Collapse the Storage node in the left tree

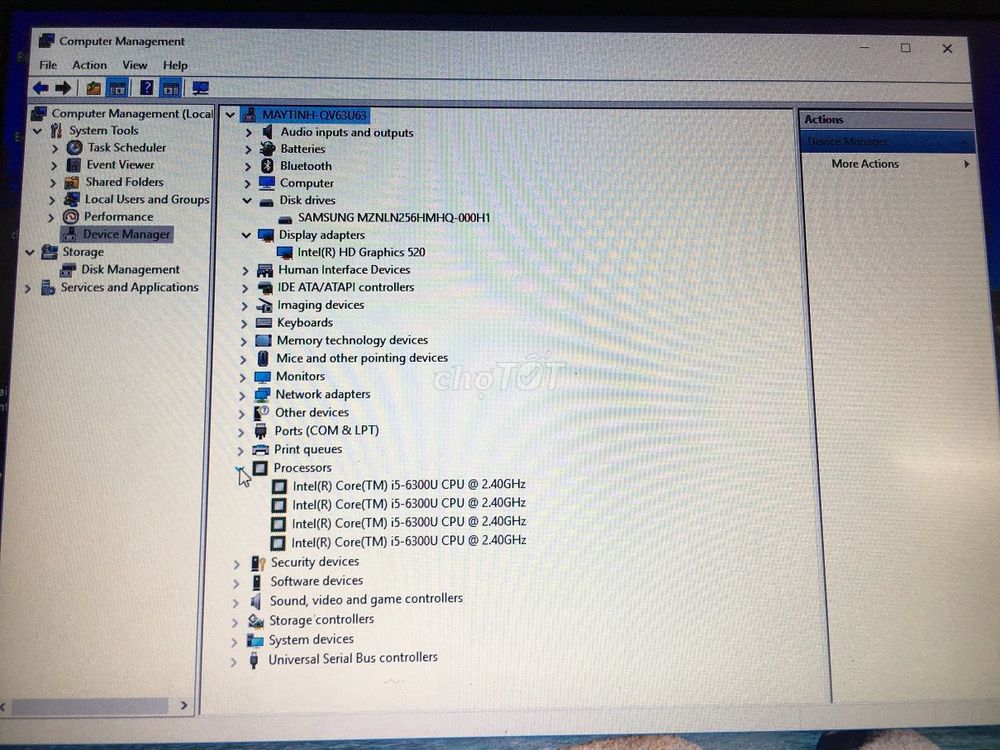(x=29, y=253)
